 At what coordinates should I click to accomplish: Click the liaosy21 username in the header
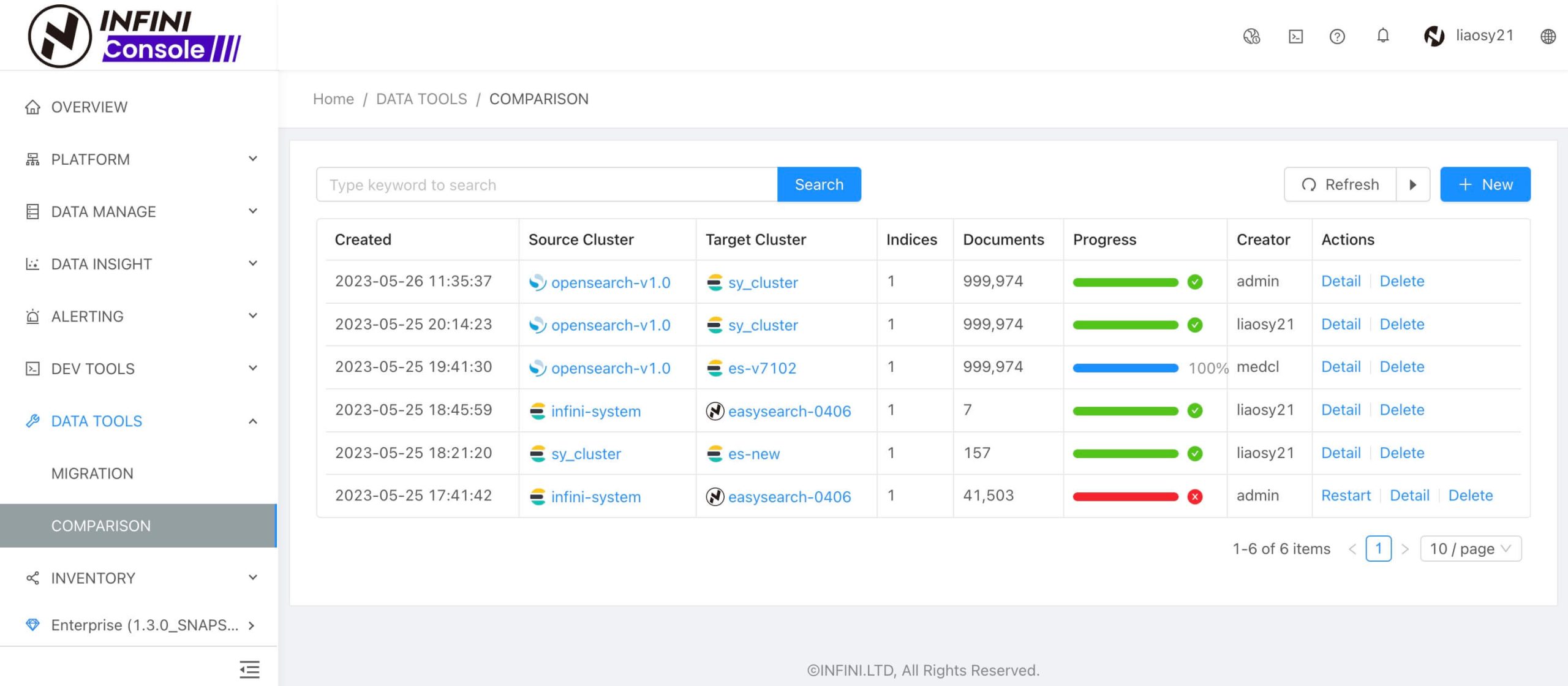pos(1485,36)
